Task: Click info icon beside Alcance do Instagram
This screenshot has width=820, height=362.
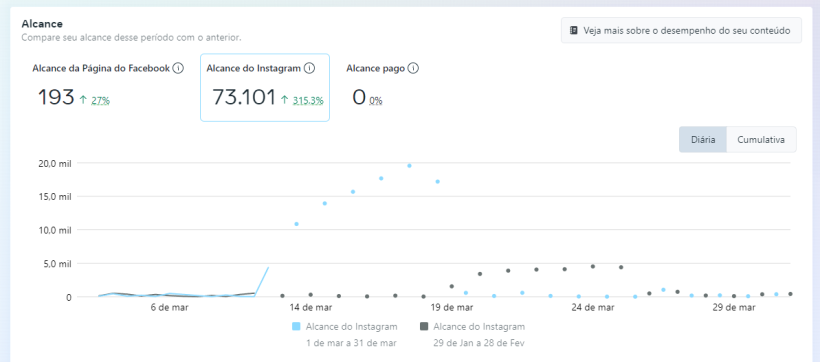Action: point(309,69)
